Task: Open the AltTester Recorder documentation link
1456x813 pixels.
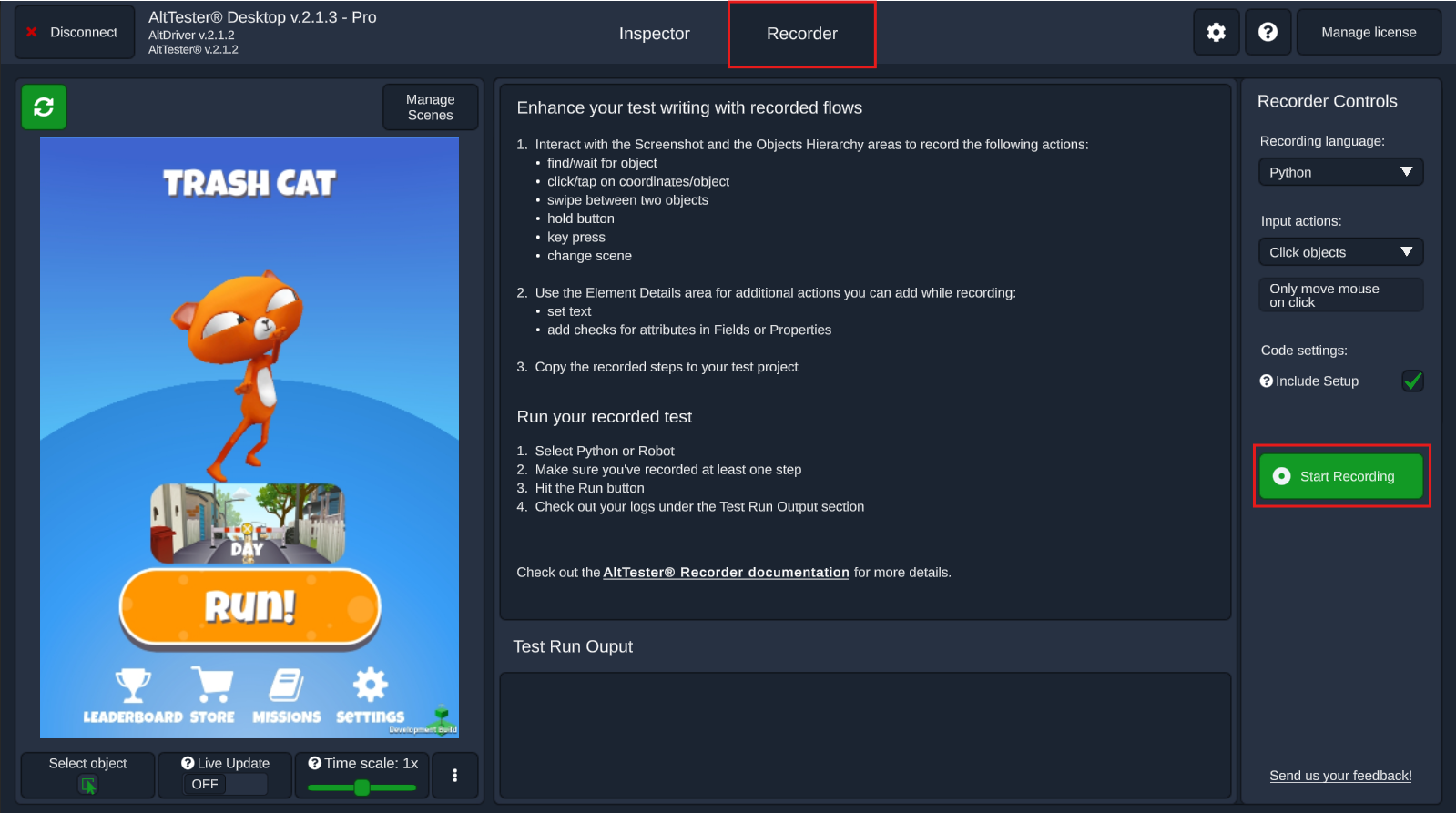Action: (x=726, y=573)
